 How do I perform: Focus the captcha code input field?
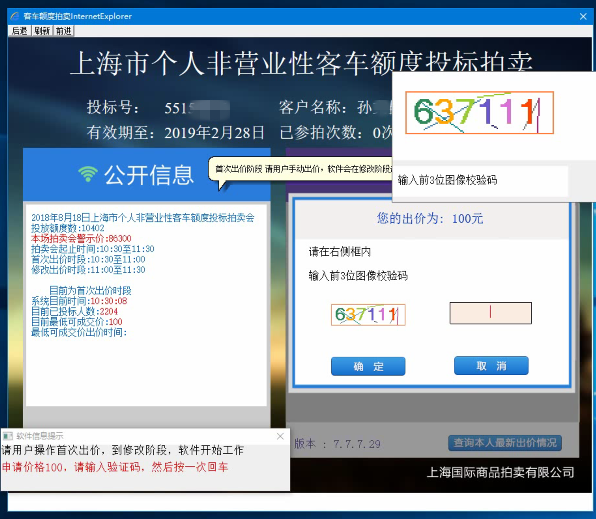[x=491, y=313]
